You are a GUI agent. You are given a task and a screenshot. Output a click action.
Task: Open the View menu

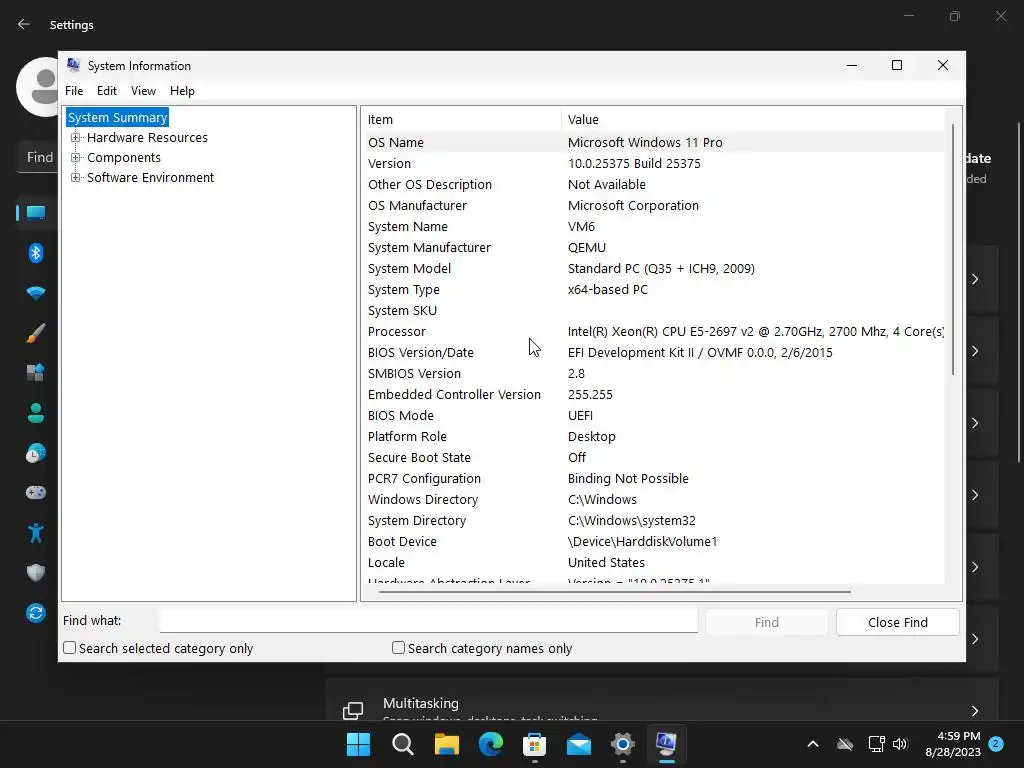coord(143,91)
